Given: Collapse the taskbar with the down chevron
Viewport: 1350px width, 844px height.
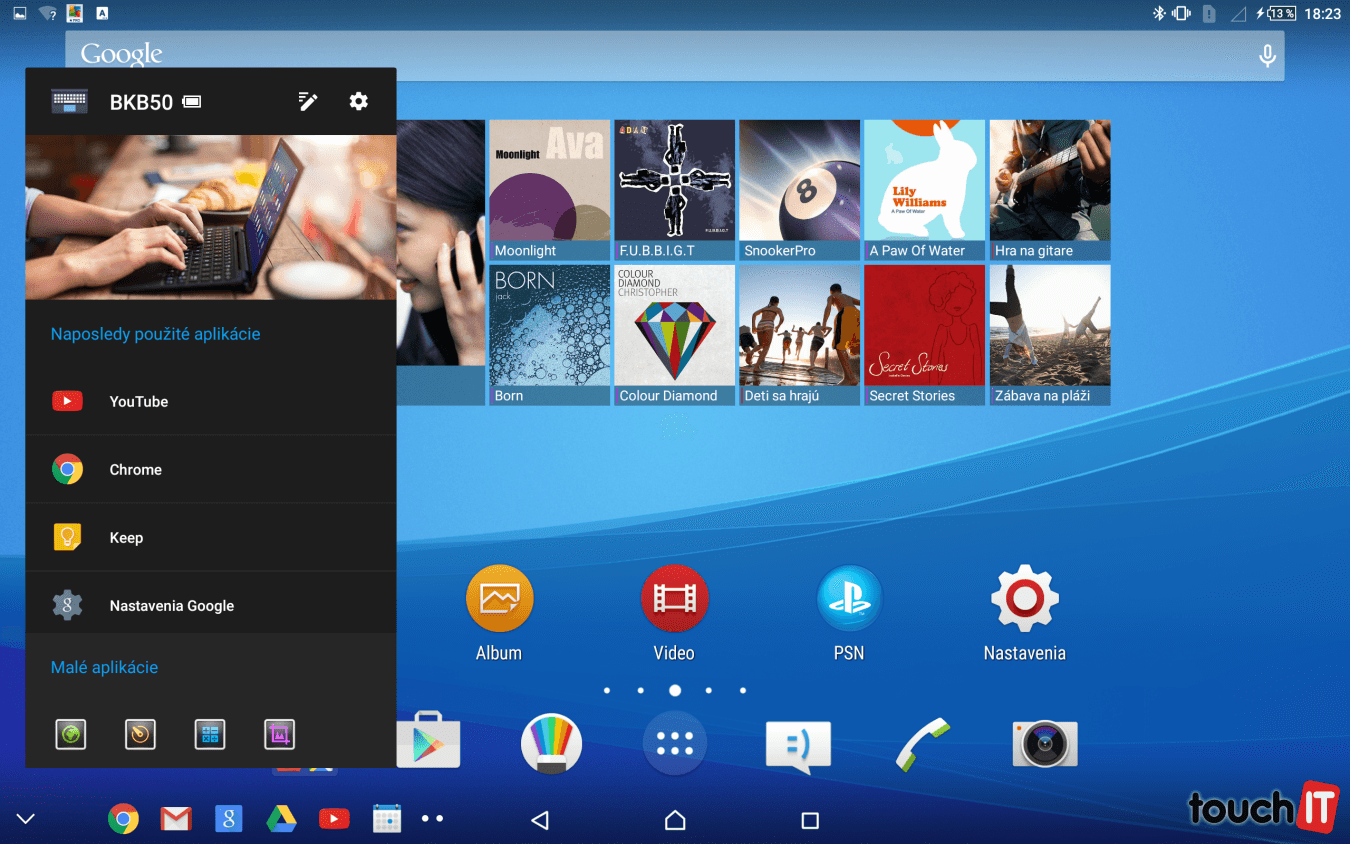Looking at the screenshot, I should [x=26, y=819].
